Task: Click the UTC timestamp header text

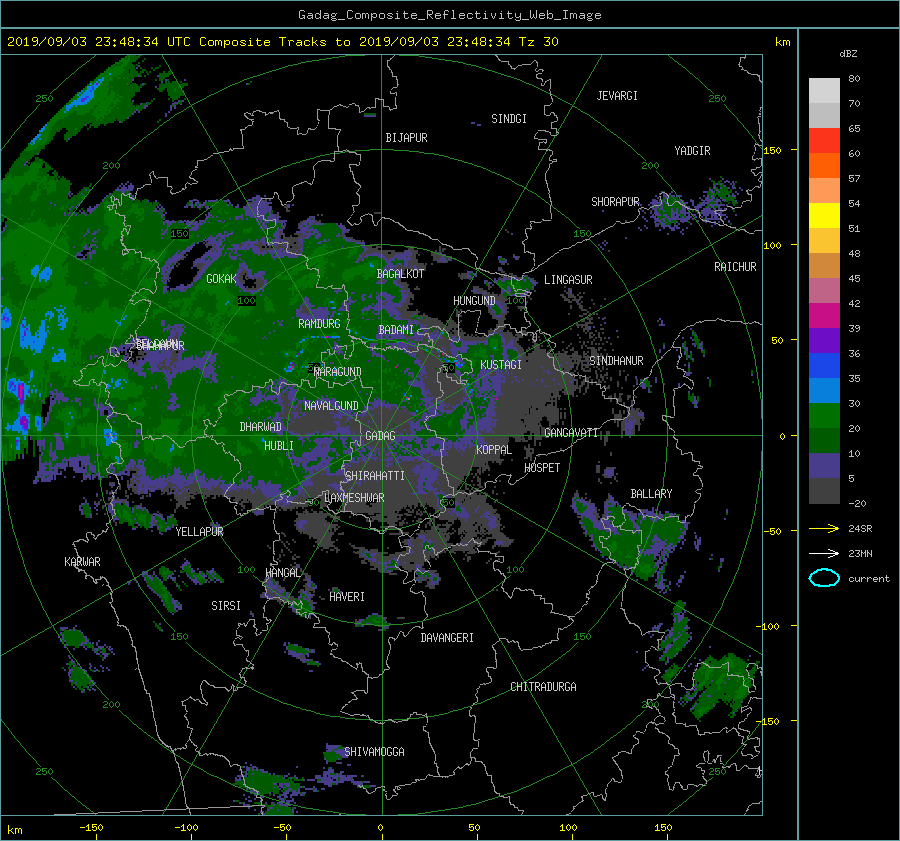Action: (282, 42)
